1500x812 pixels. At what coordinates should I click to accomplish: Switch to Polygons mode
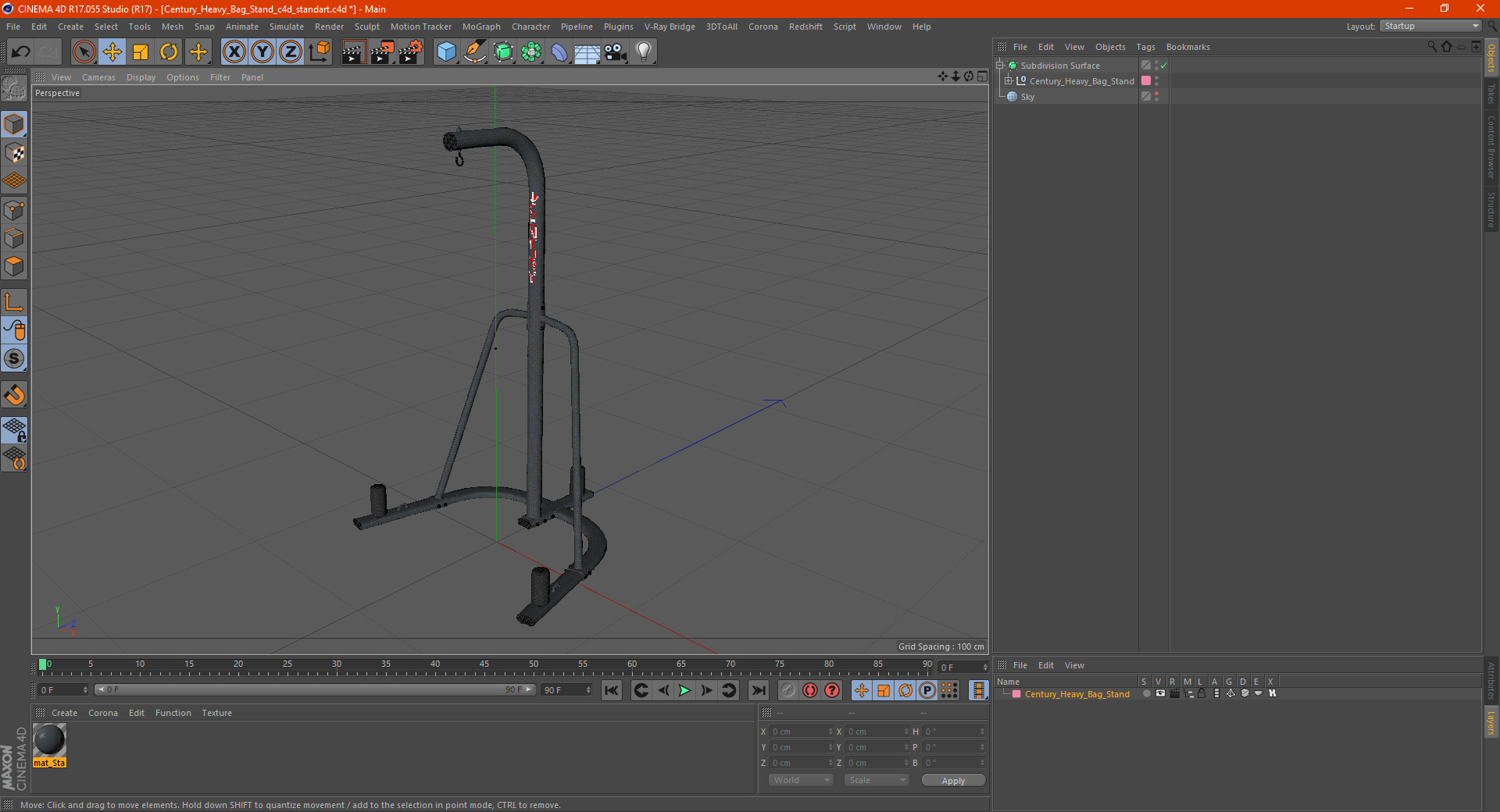pyautogui.click(x=14, y=266)
